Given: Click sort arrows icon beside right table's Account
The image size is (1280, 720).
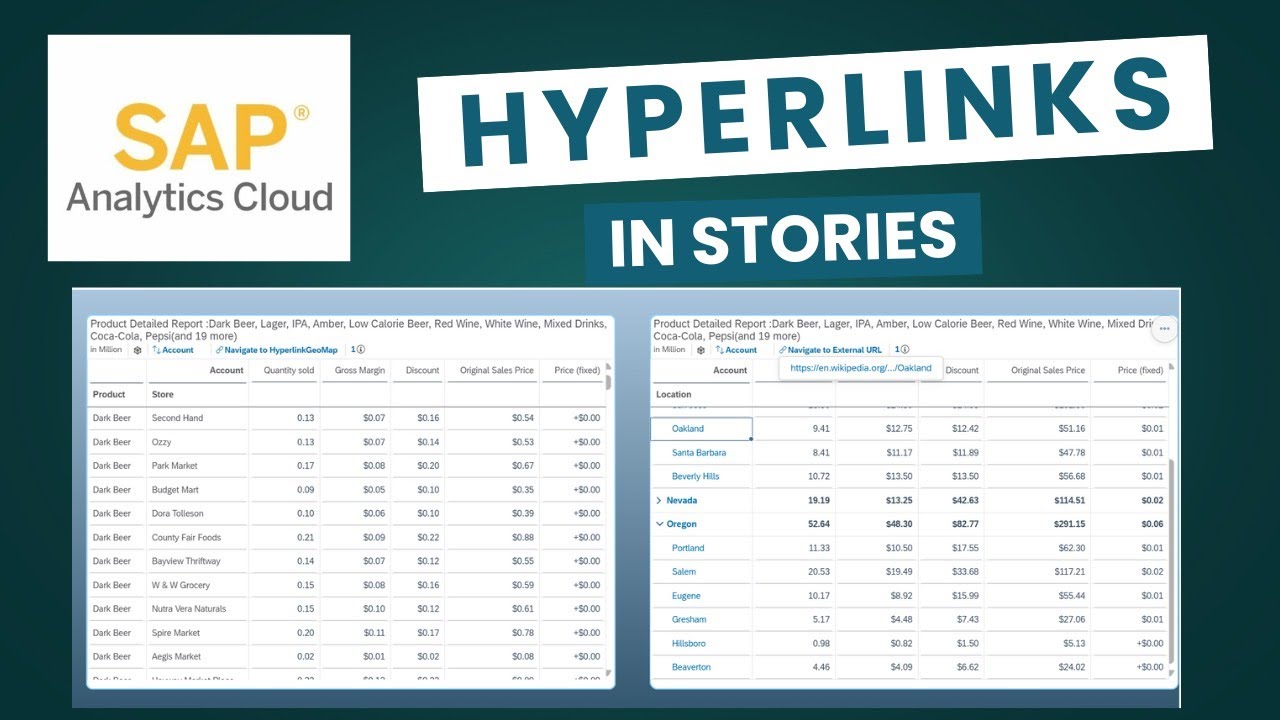Looking at the screenshot, I should click(x=720, y=350).
